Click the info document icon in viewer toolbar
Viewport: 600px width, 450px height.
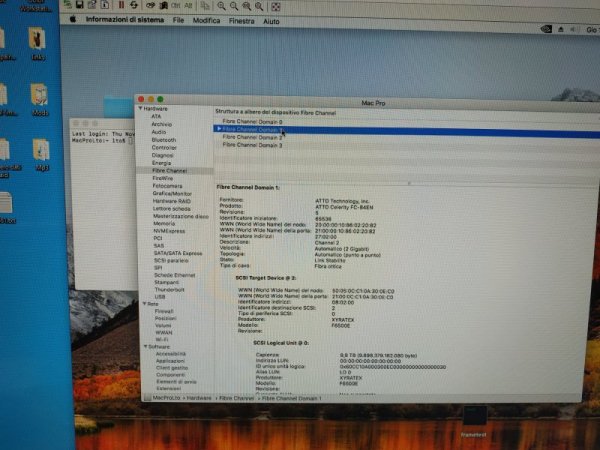(x=105, y=5)
